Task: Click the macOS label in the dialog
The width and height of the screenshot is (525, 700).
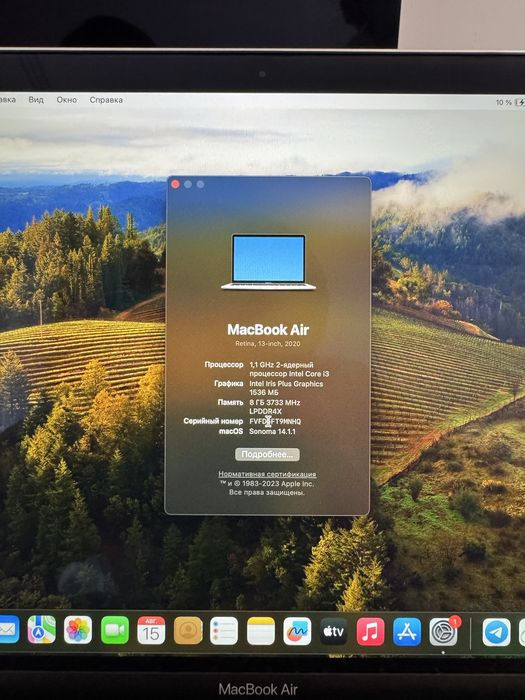Action: pyautogui.click(x=231, y=431)
